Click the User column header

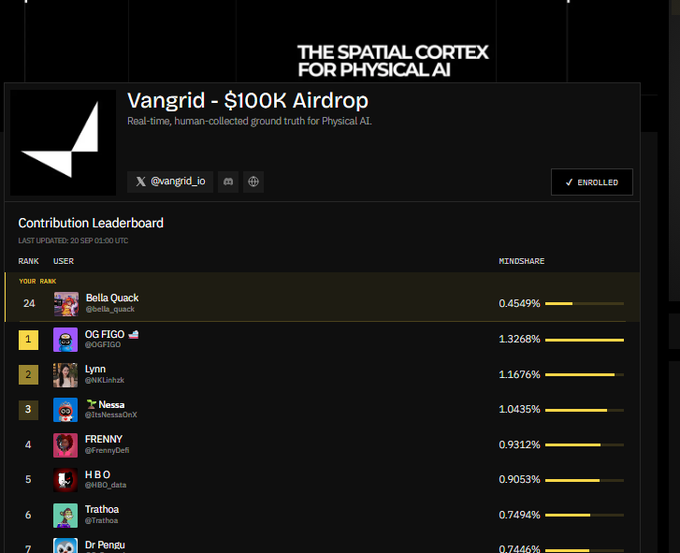pos(63,261)
